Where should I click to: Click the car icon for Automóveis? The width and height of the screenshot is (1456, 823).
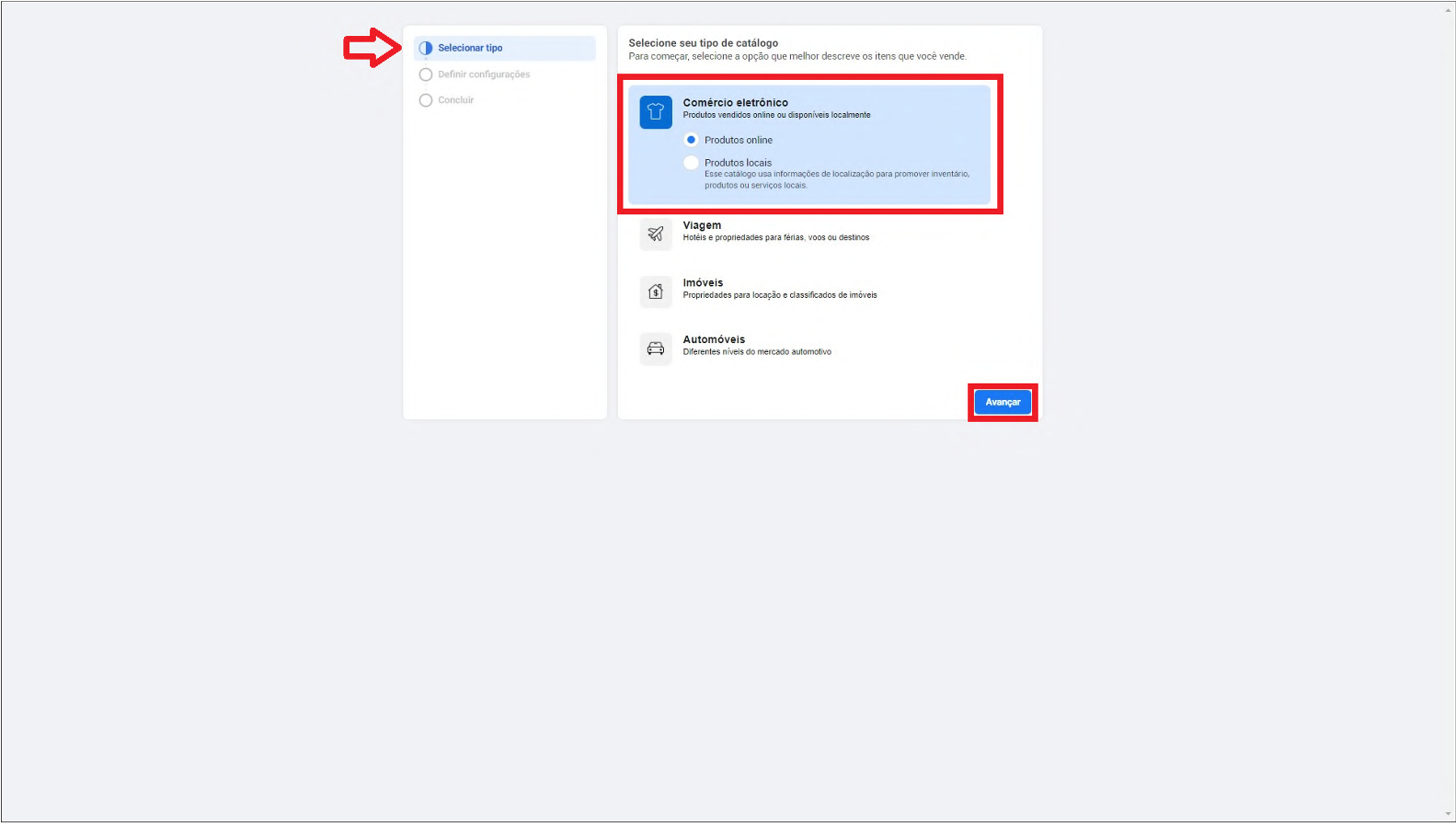click(656, 349)
